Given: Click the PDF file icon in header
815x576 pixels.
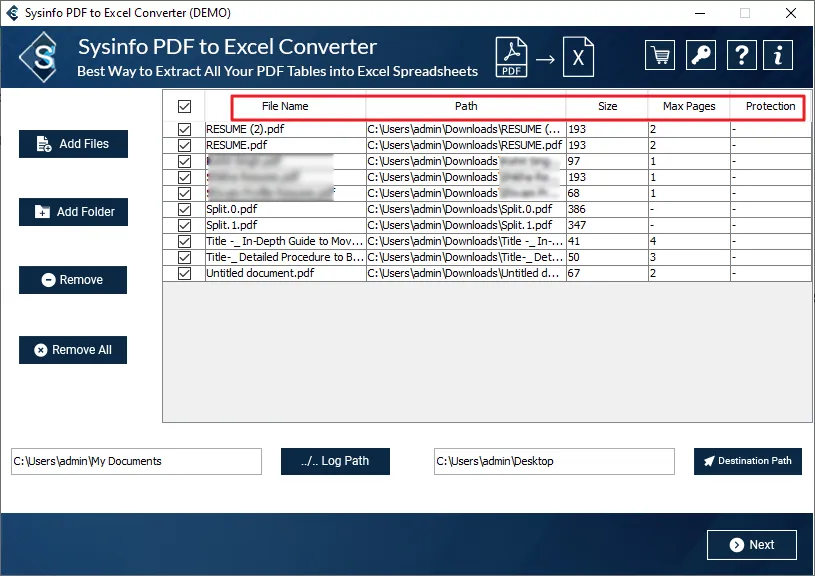Looking at the screenshot, I should pyautogui.click(x=512, y=59).
